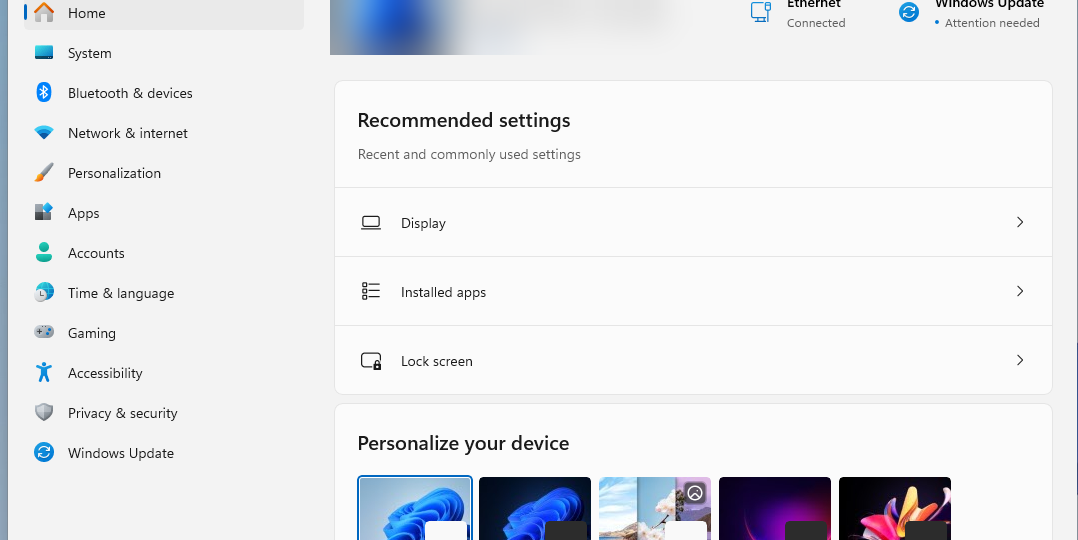Open the Personalization category
Viewport: 1078px width, 540px height.
click(164, 173)
